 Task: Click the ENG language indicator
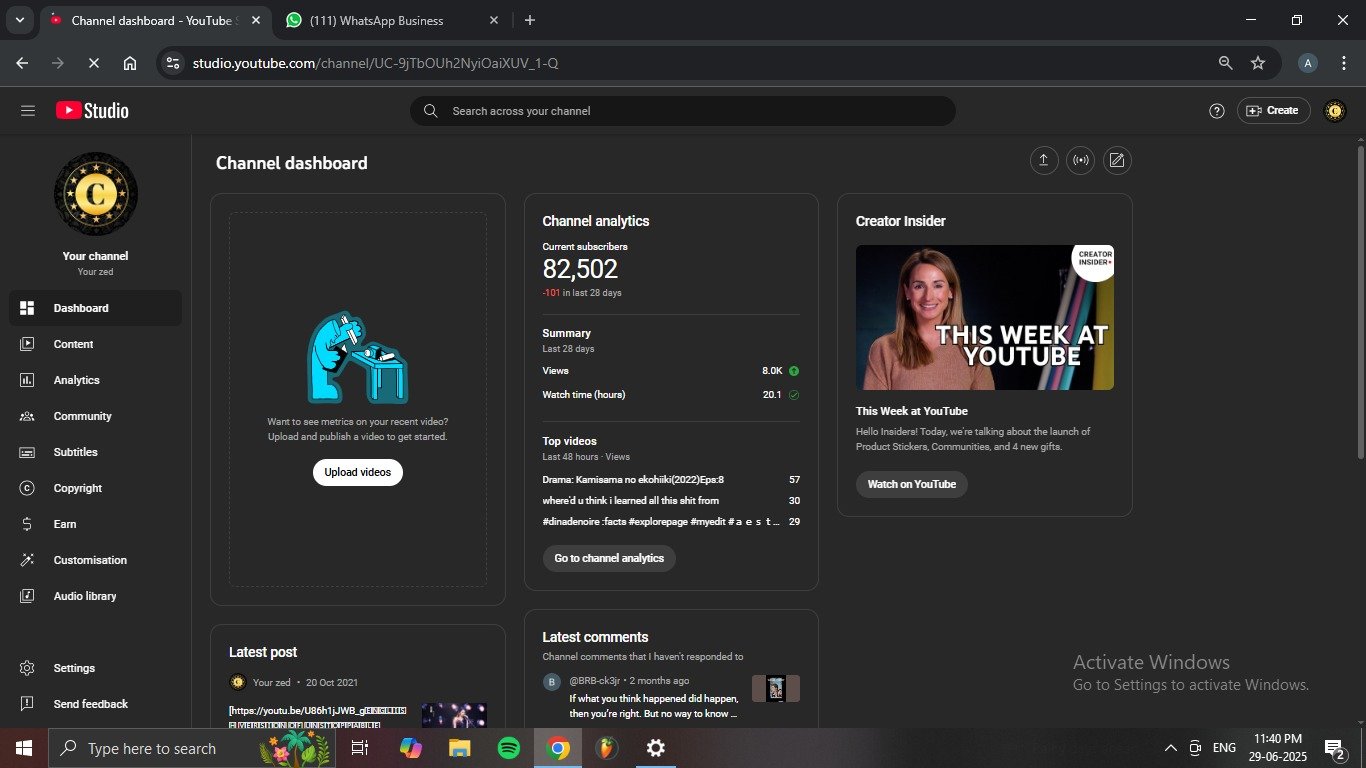tap(1224, 748)
